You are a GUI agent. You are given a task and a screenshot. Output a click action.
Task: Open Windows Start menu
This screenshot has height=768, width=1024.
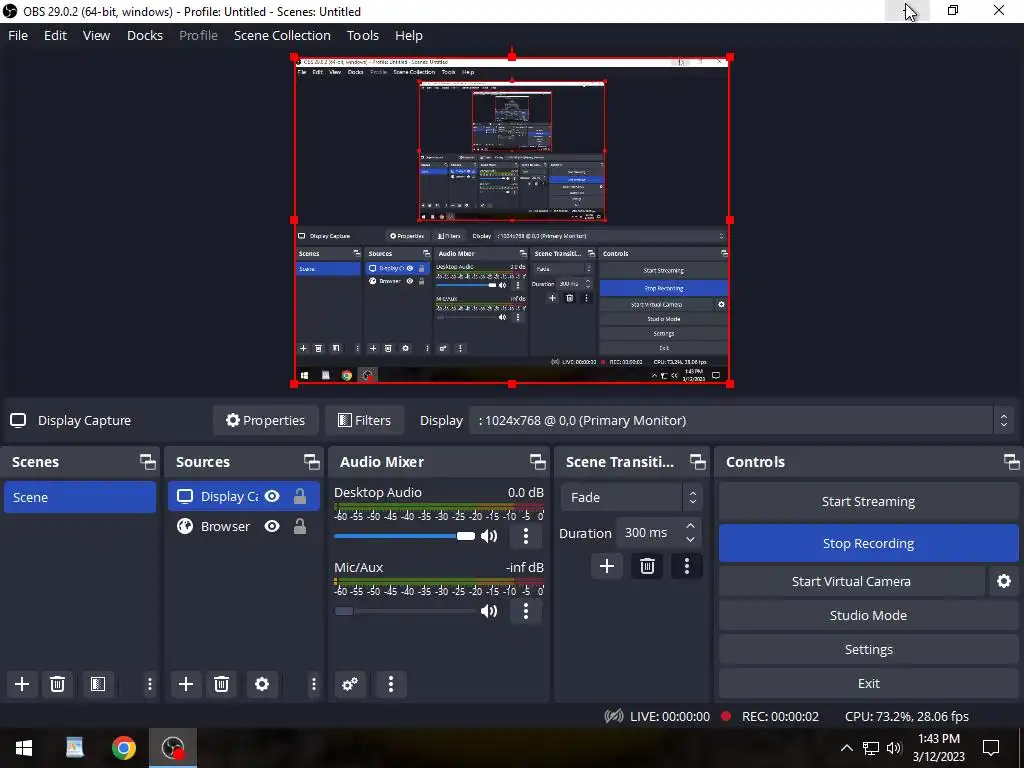[24, 748]
